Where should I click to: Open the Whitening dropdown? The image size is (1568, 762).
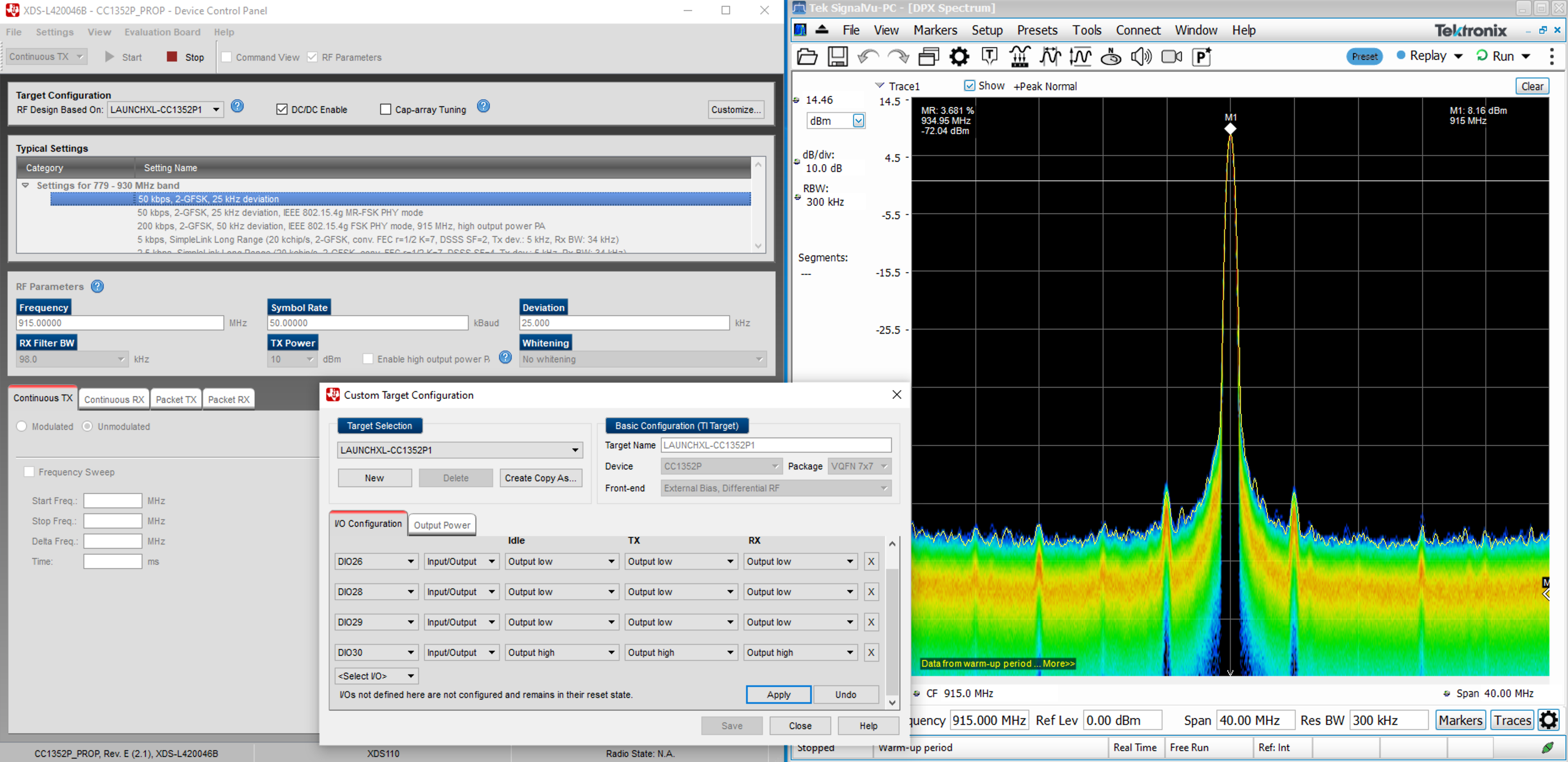[643, 359]
